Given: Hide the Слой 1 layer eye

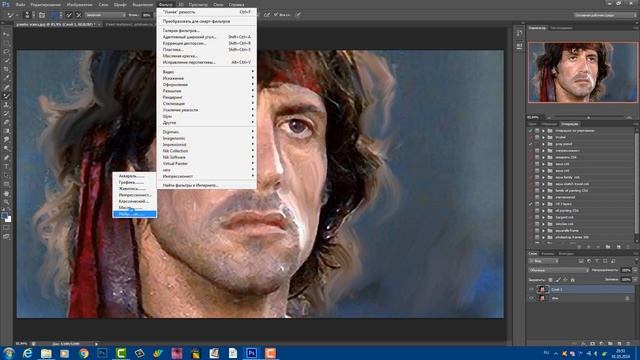Looking at the screenshot, I should pyautogui.click(x=531, y=289).
